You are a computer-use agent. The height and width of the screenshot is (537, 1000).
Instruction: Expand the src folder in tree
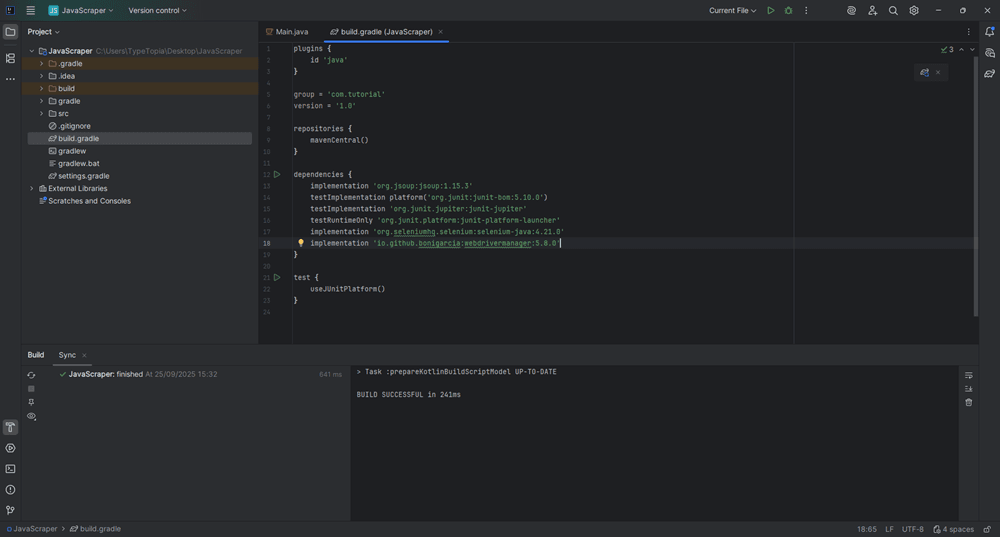[x=41, y=114]
